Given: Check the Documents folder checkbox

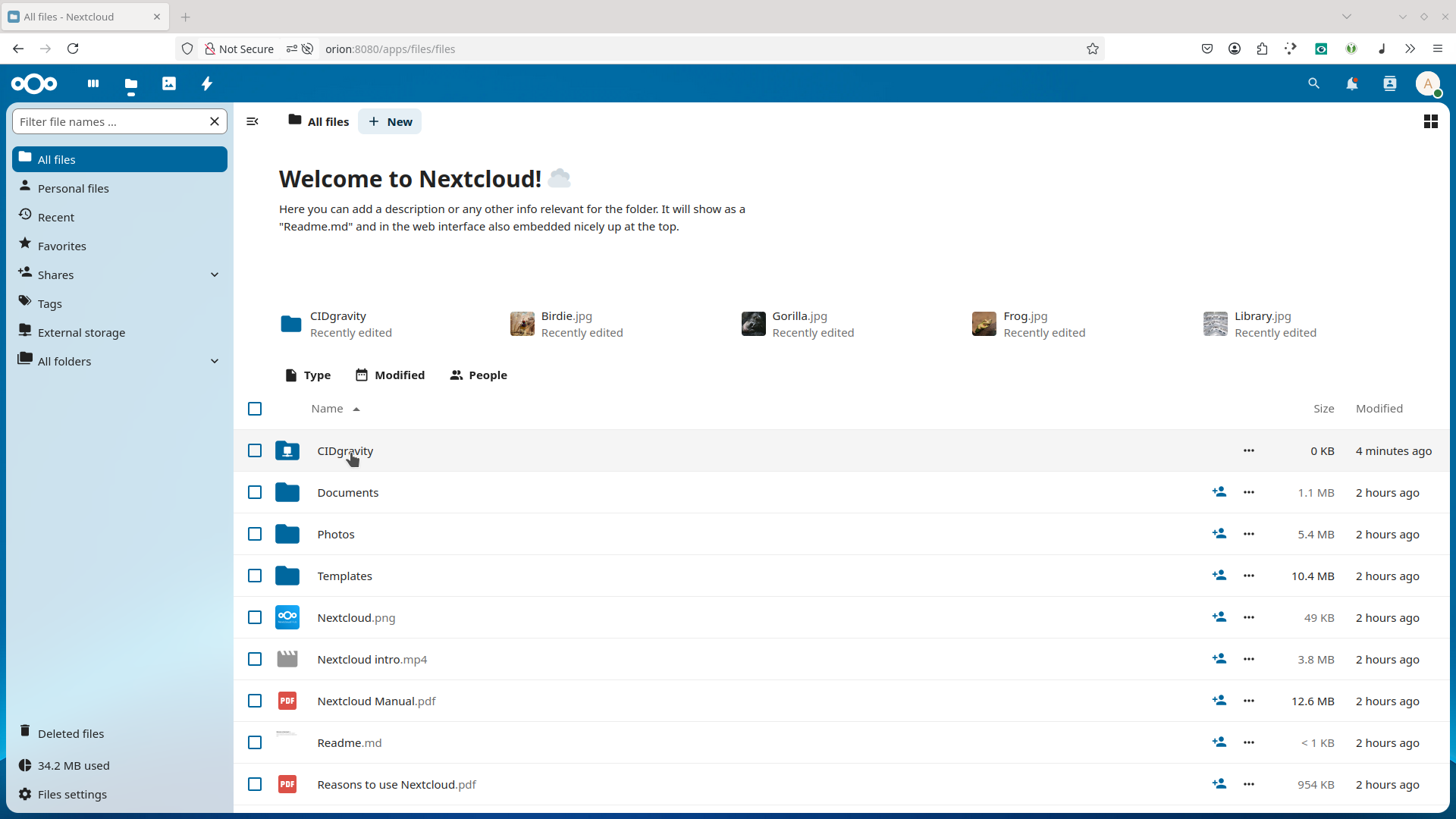Looking at the screenshot, I should coord(255,492).
